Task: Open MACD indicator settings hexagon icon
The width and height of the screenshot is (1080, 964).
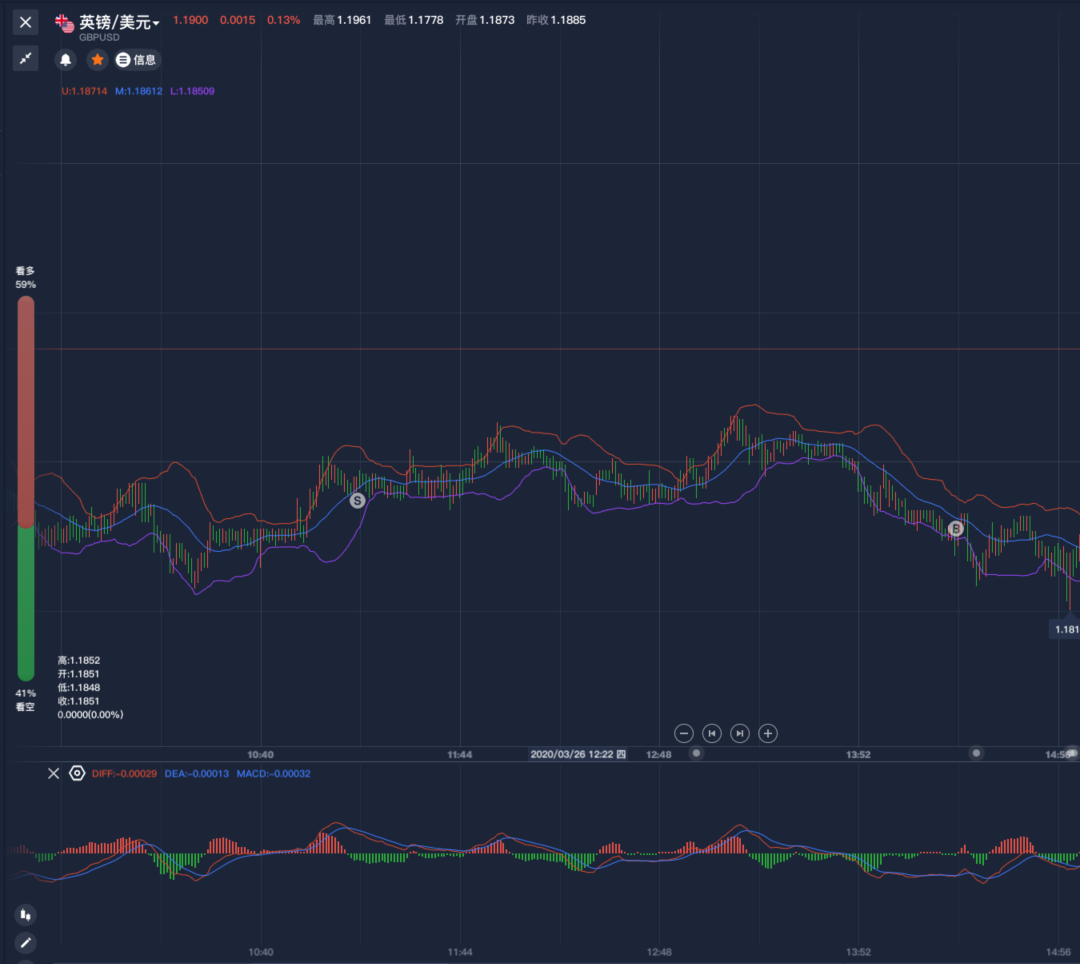Action: [x=77, y=773]
